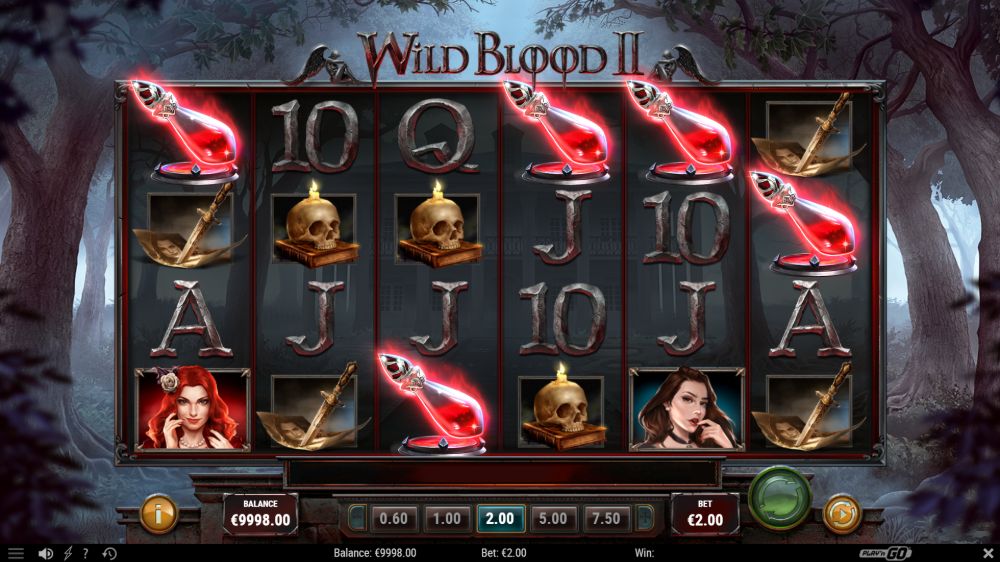This screenshot has height=562, width=1000.
Task: Open game history clock icon
Action: tap(109, 553)
